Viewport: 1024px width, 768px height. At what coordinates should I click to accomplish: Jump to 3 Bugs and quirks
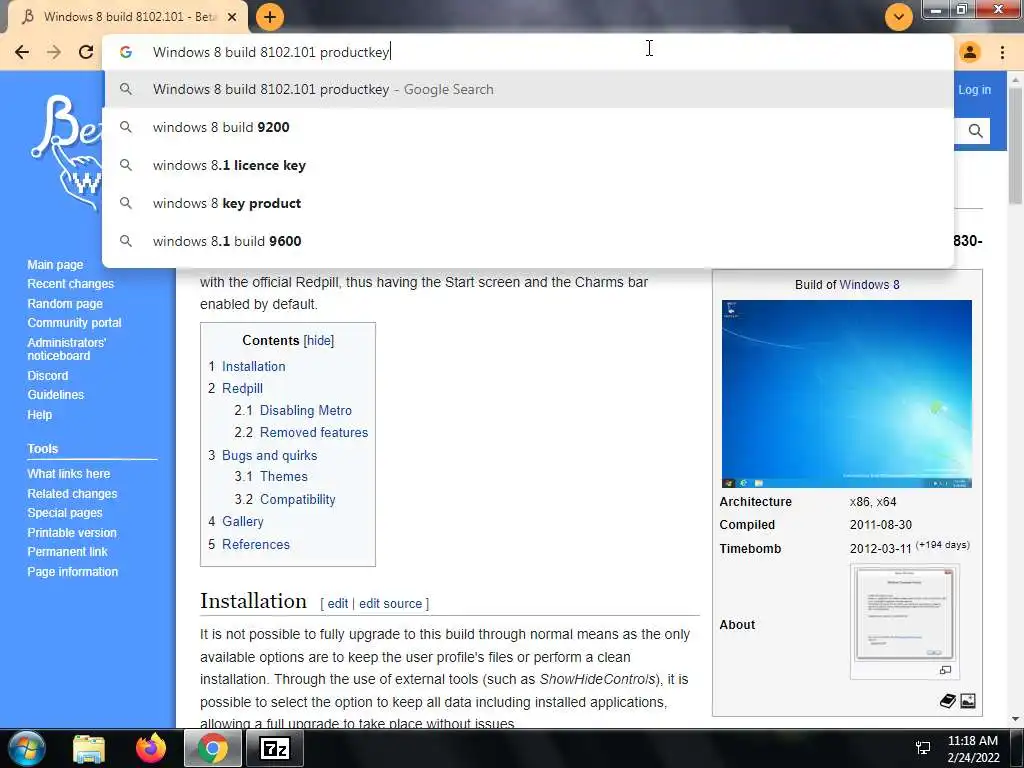pyautogui.click(x=270, y=455)
